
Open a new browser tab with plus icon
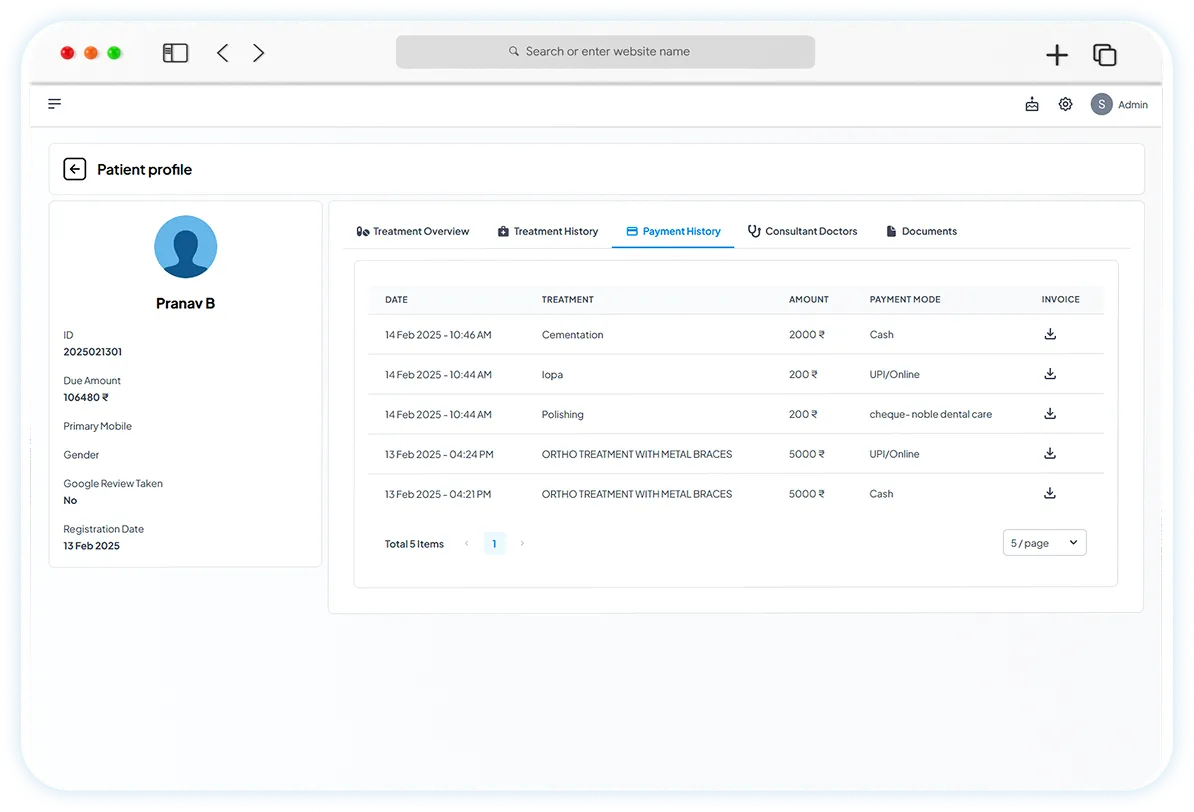tap(1057, 55)
